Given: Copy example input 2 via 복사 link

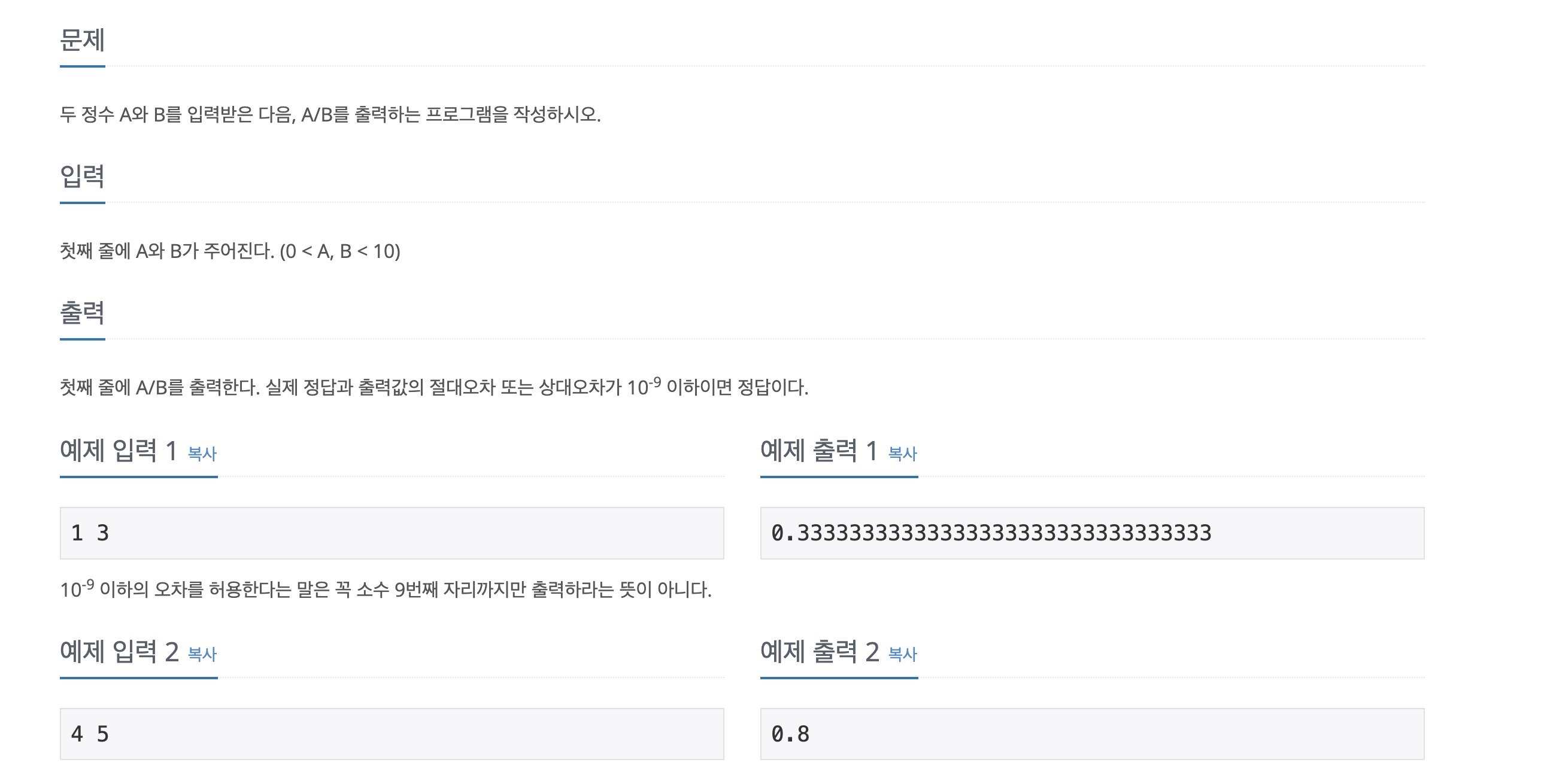Looking at the screenshot, I should (202, 654).
